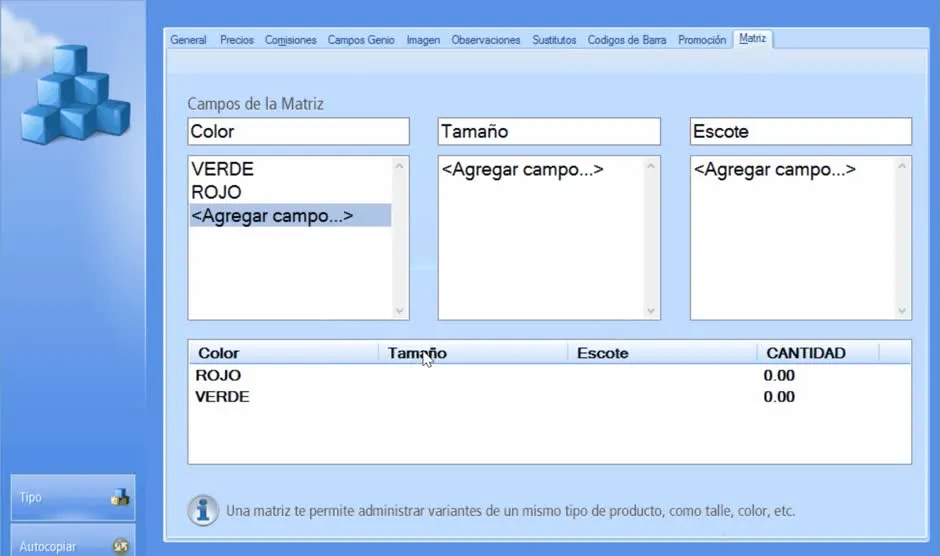This screenshot has height=556, width=940.
Task: Open the Comisiones tab
Action: click(291, 40)
